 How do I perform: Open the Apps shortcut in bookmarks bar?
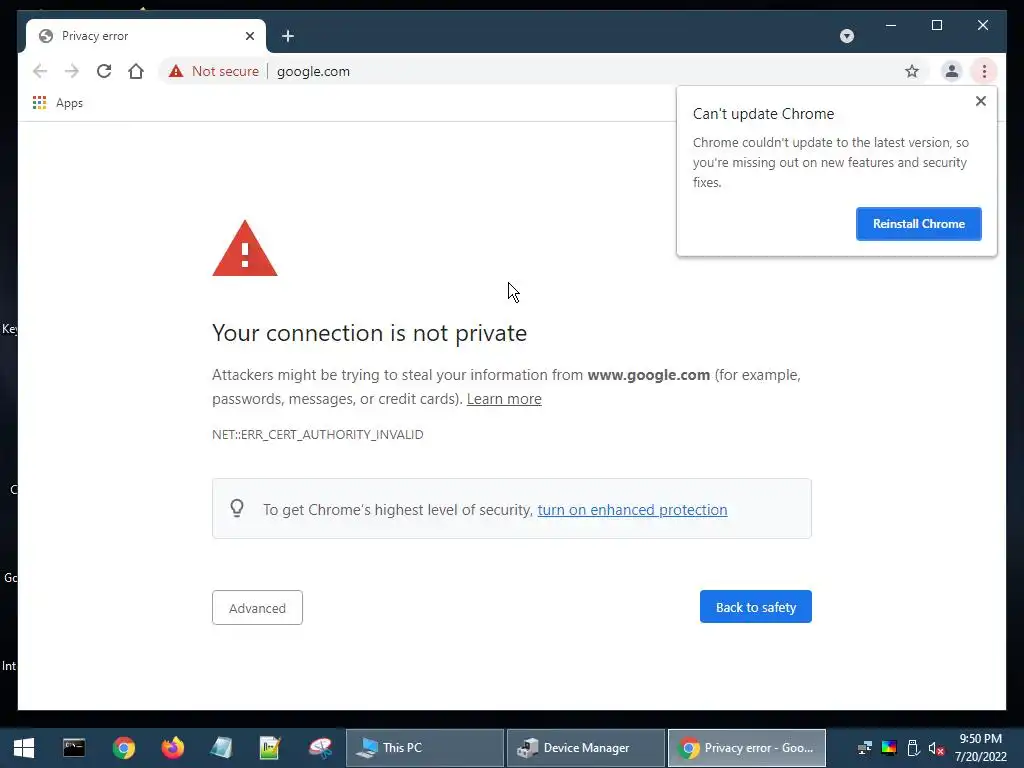[x=58, y=103]
